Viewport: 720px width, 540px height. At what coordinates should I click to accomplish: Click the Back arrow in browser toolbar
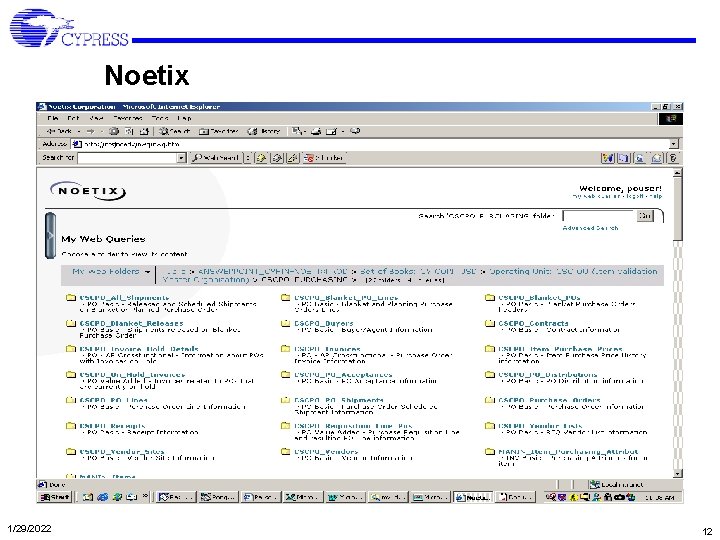(59, 131)
